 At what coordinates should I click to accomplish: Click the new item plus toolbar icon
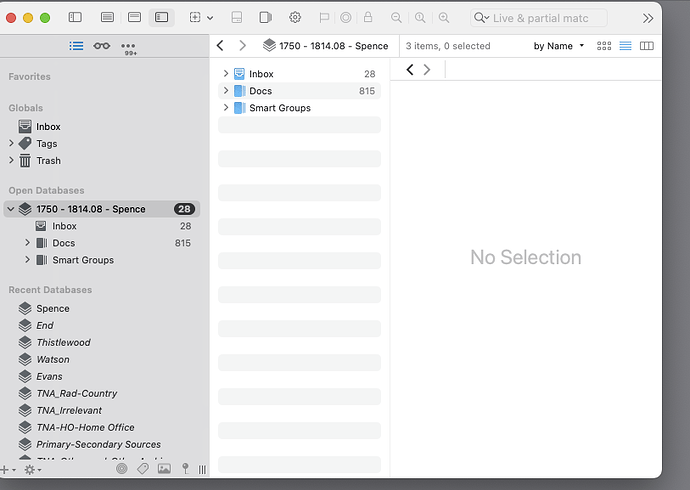[195, 18]
